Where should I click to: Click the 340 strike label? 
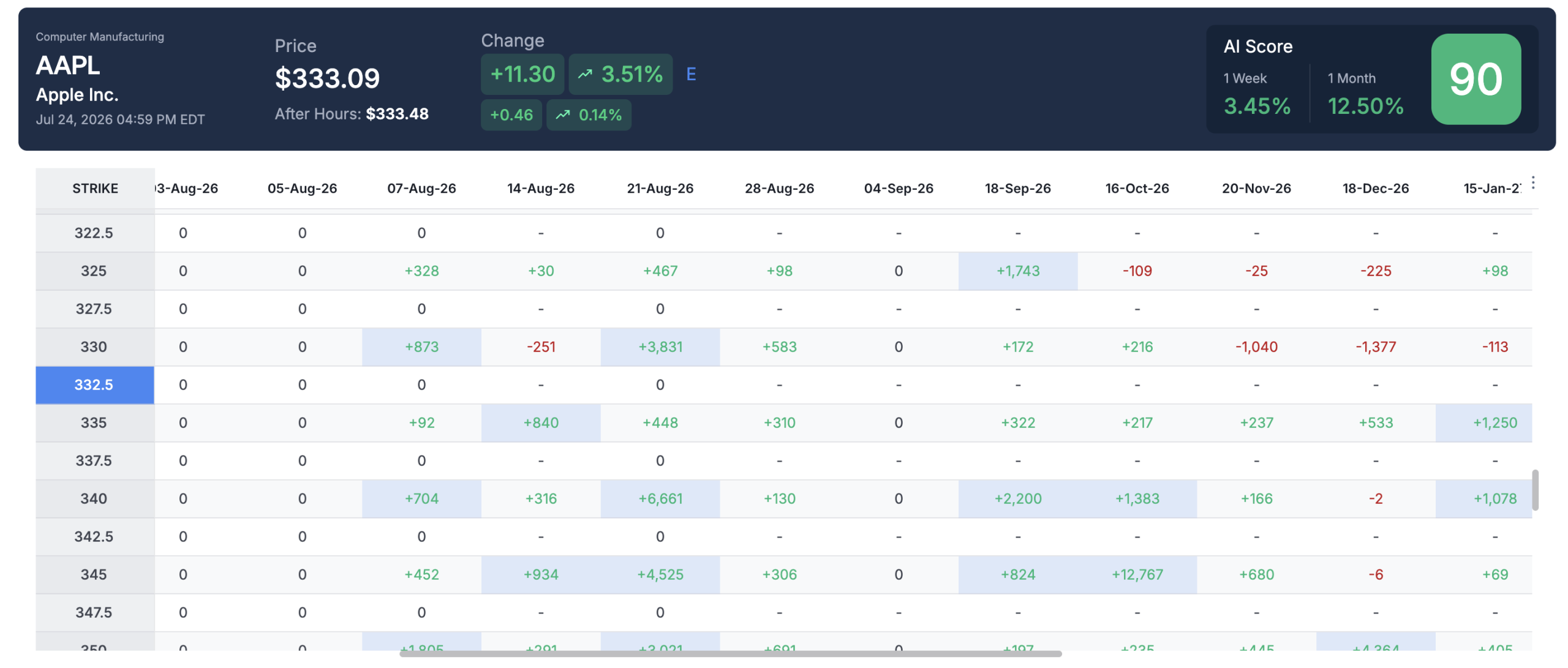[x=94, y=498]
